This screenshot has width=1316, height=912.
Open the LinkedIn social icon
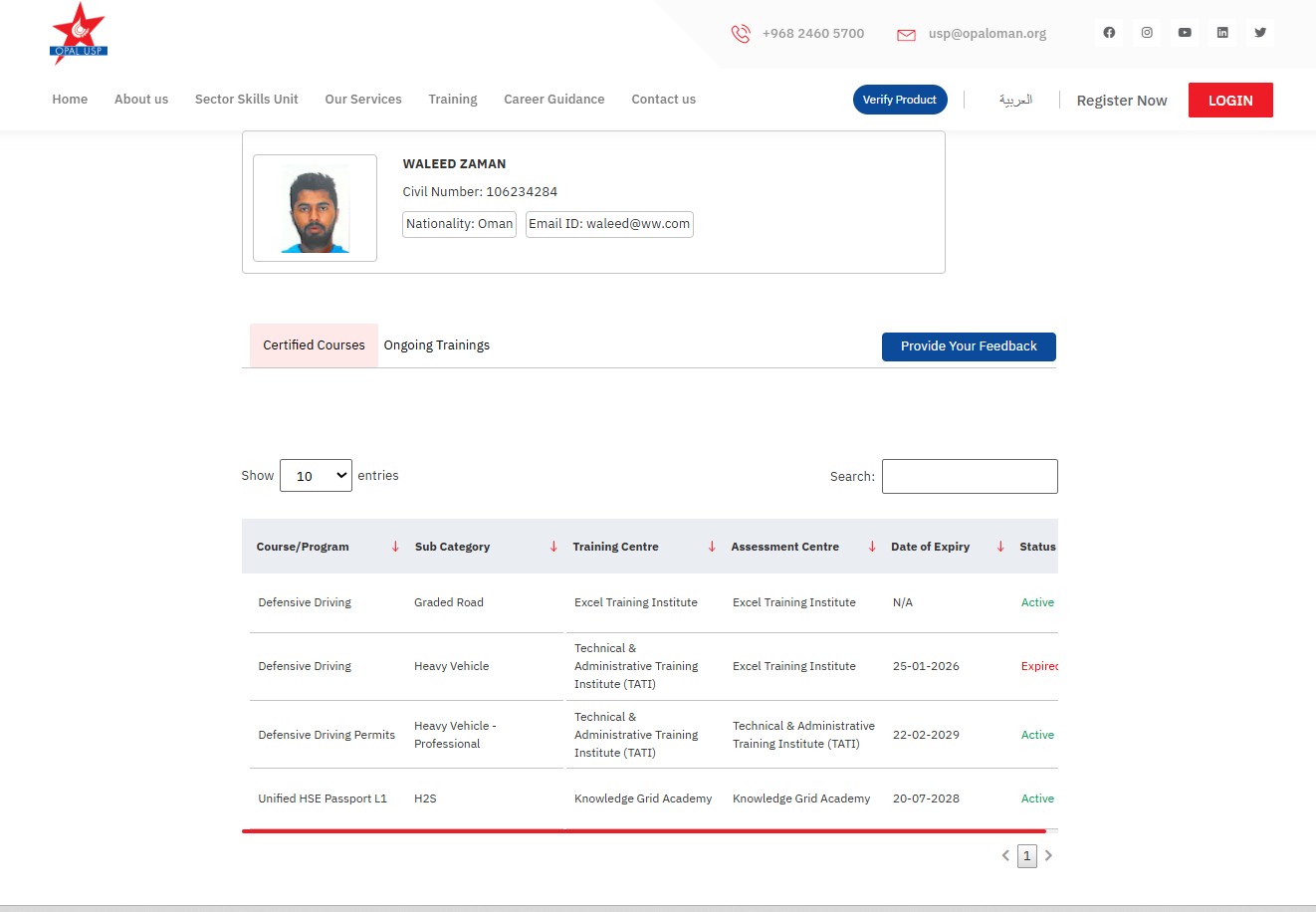[x=1222, y=33]
